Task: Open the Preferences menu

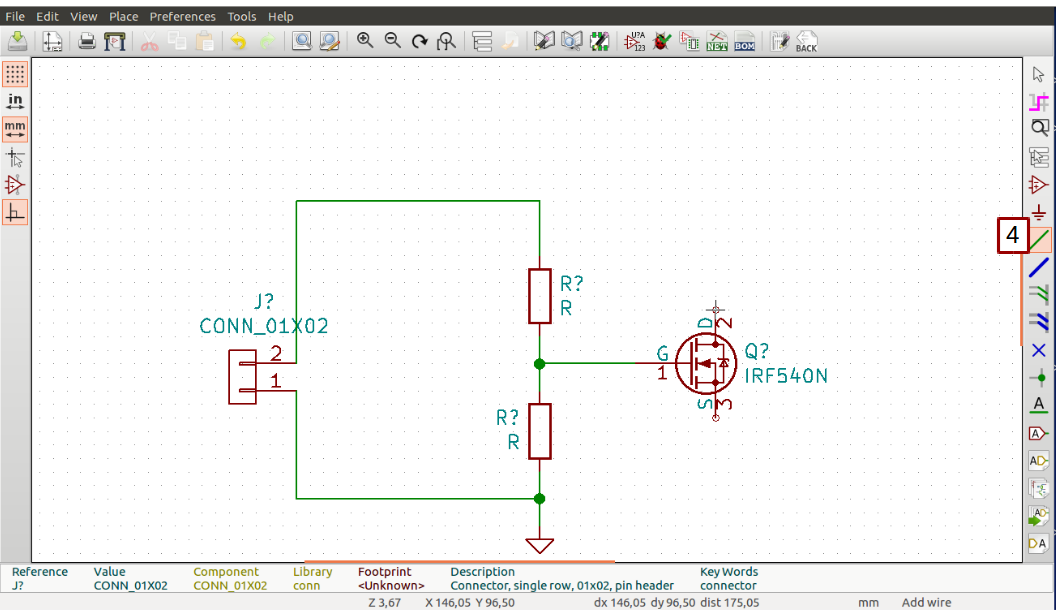Action: click(183, 16)
